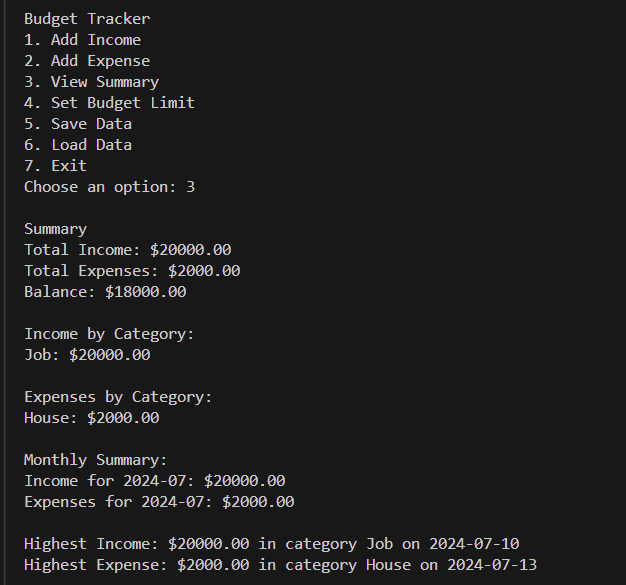Click the '5. Save Data' option text

(78, 124)
